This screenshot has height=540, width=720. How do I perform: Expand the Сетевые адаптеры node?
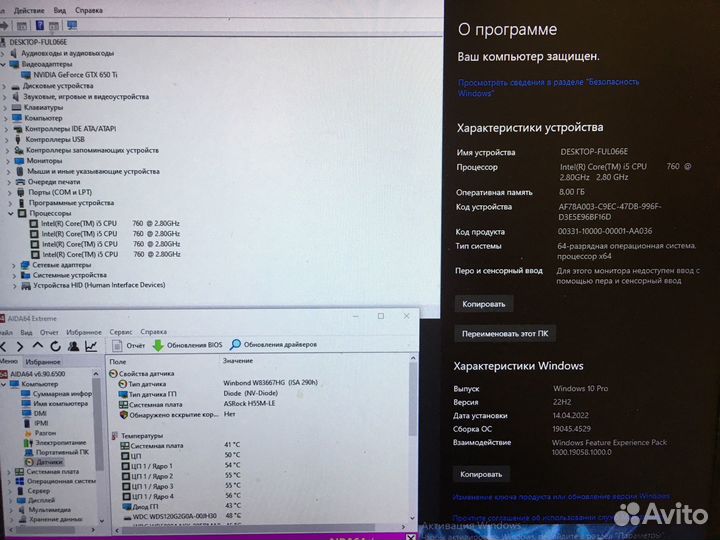[13, 265]
